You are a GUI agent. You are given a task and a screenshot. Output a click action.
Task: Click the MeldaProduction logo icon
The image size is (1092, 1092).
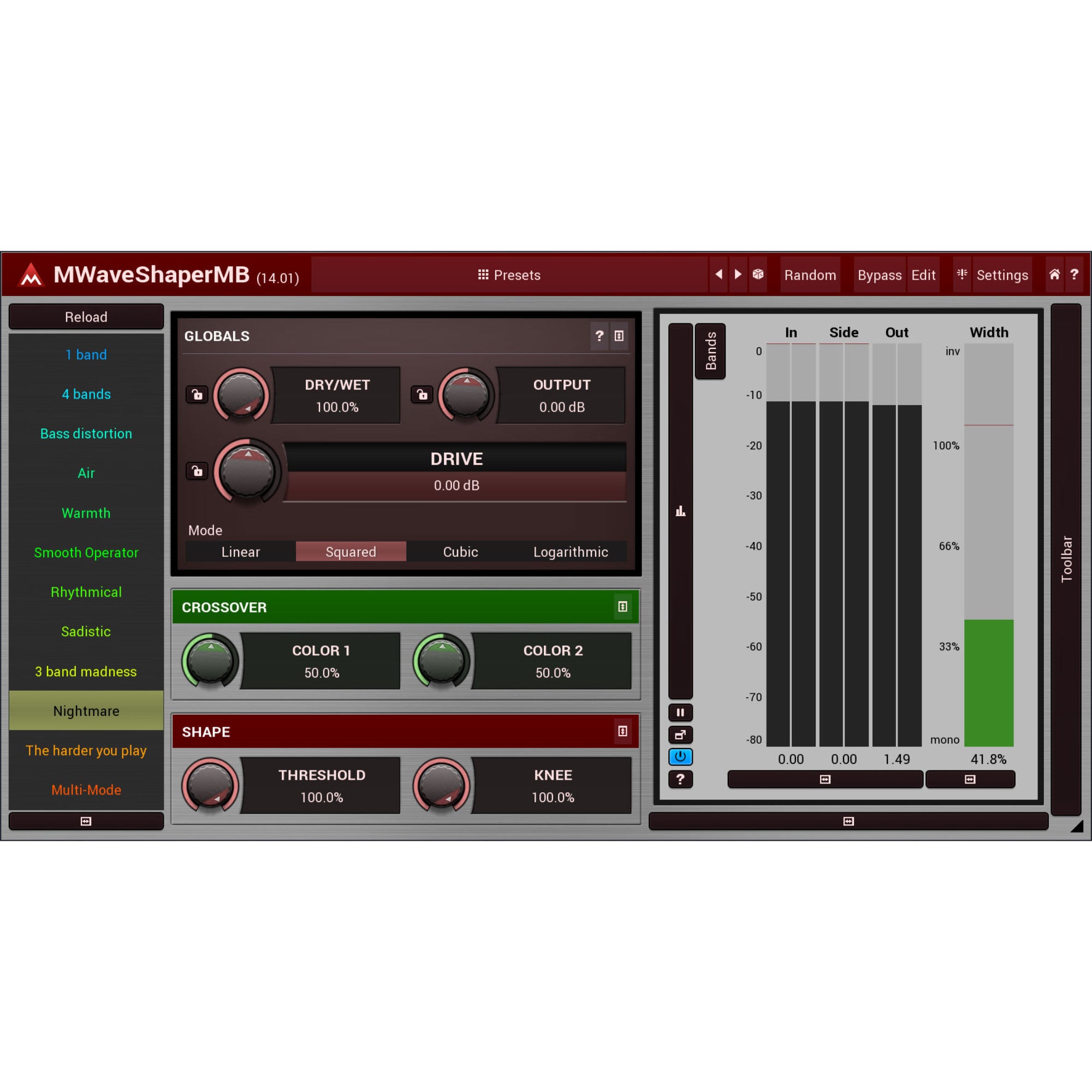tap(31, 275)
